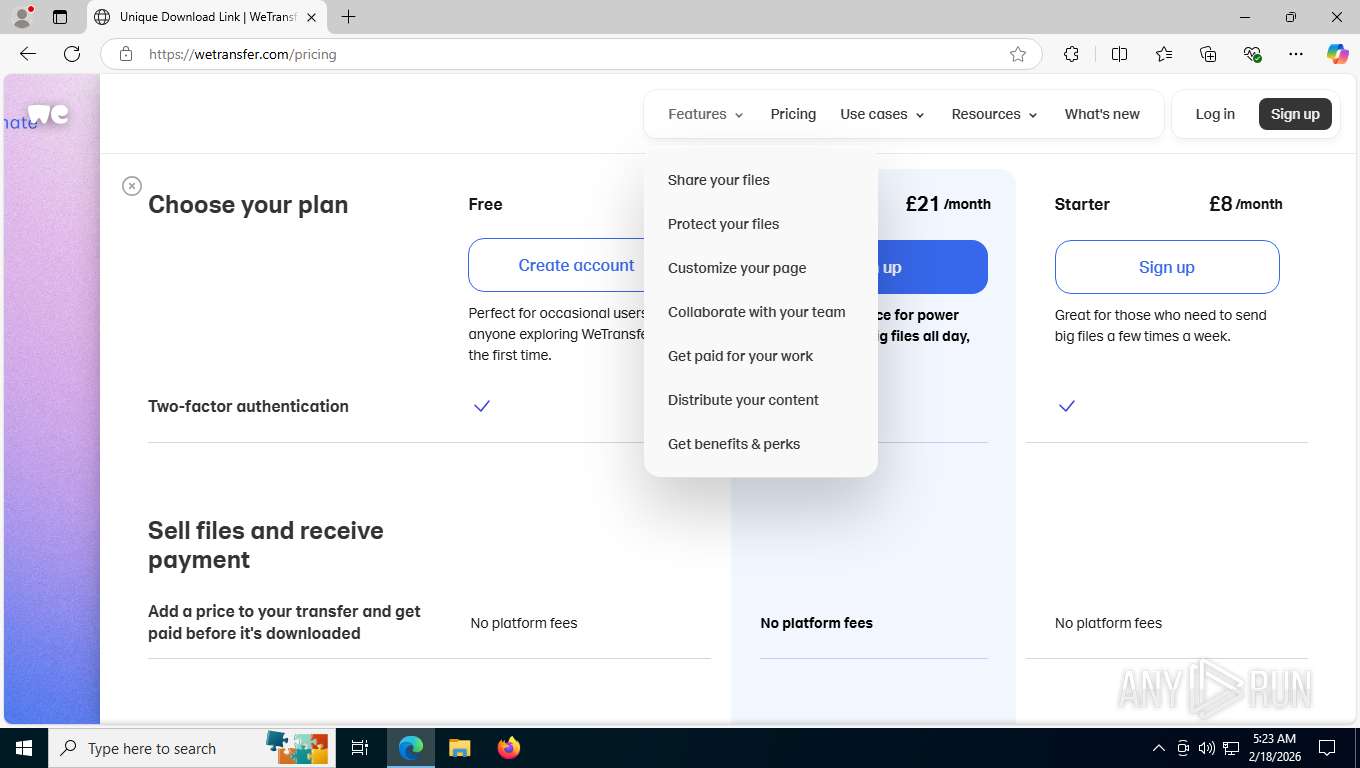Click No platform fees under the Starter column

click(x=1108, y=623)
